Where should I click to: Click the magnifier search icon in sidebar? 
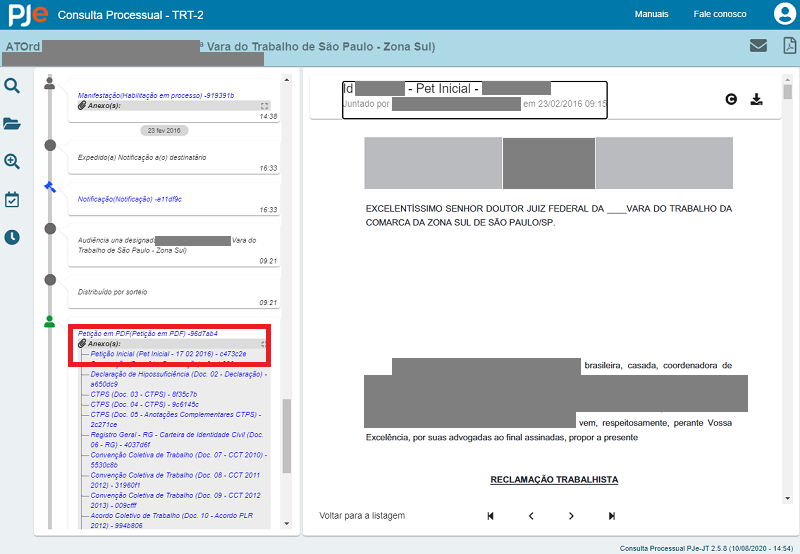point(12,86)
